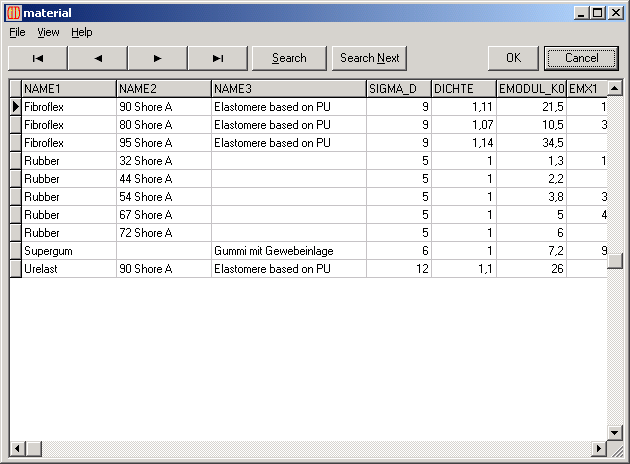630x464 pixels.
Task: Open the Help menu
Action: [81, 32]
